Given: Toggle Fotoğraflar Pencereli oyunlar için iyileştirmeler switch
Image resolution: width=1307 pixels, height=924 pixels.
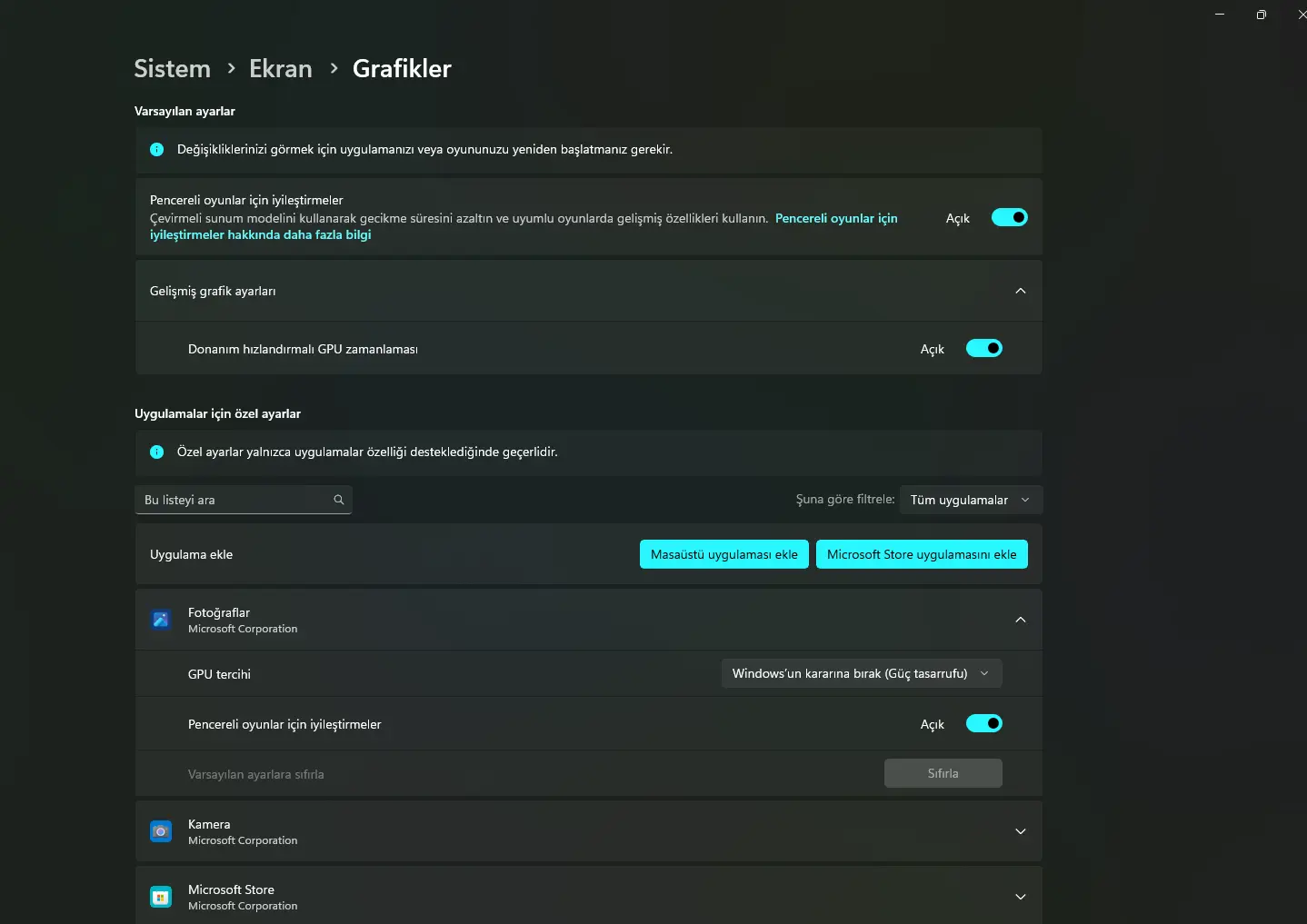Looking at the screenshot, I should pos(983,723).
